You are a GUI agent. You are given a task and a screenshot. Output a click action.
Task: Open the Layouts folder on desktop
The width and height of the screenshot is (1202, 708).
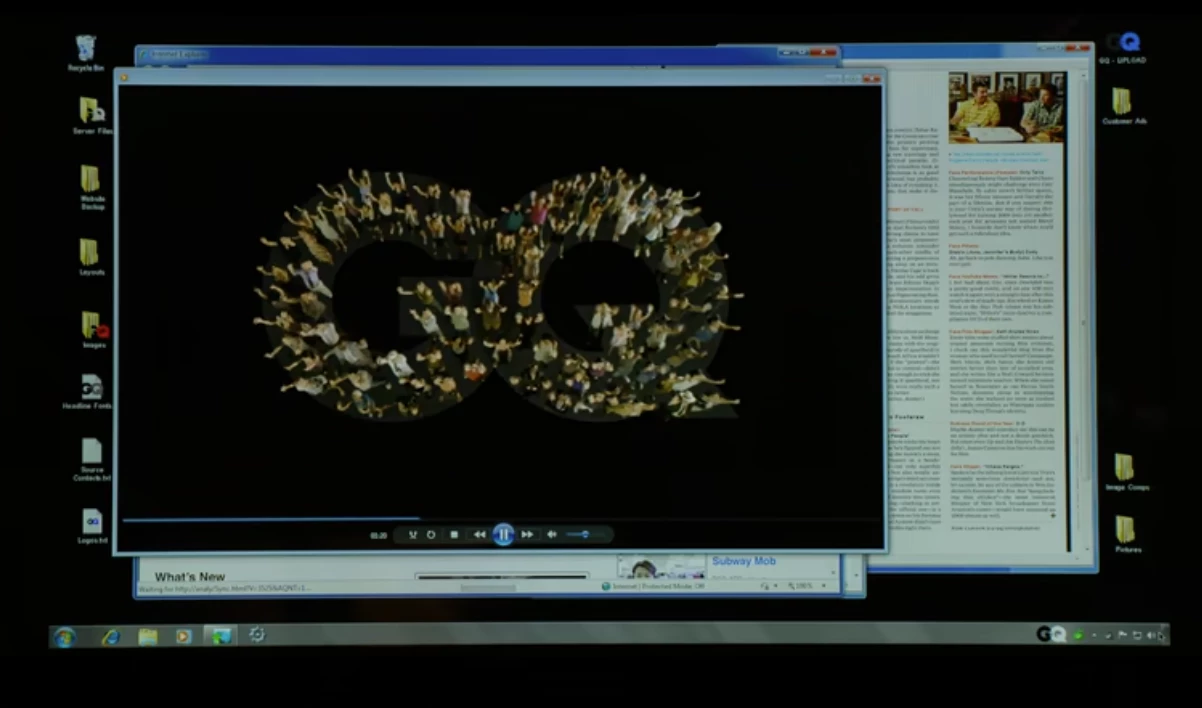(90, 257)
